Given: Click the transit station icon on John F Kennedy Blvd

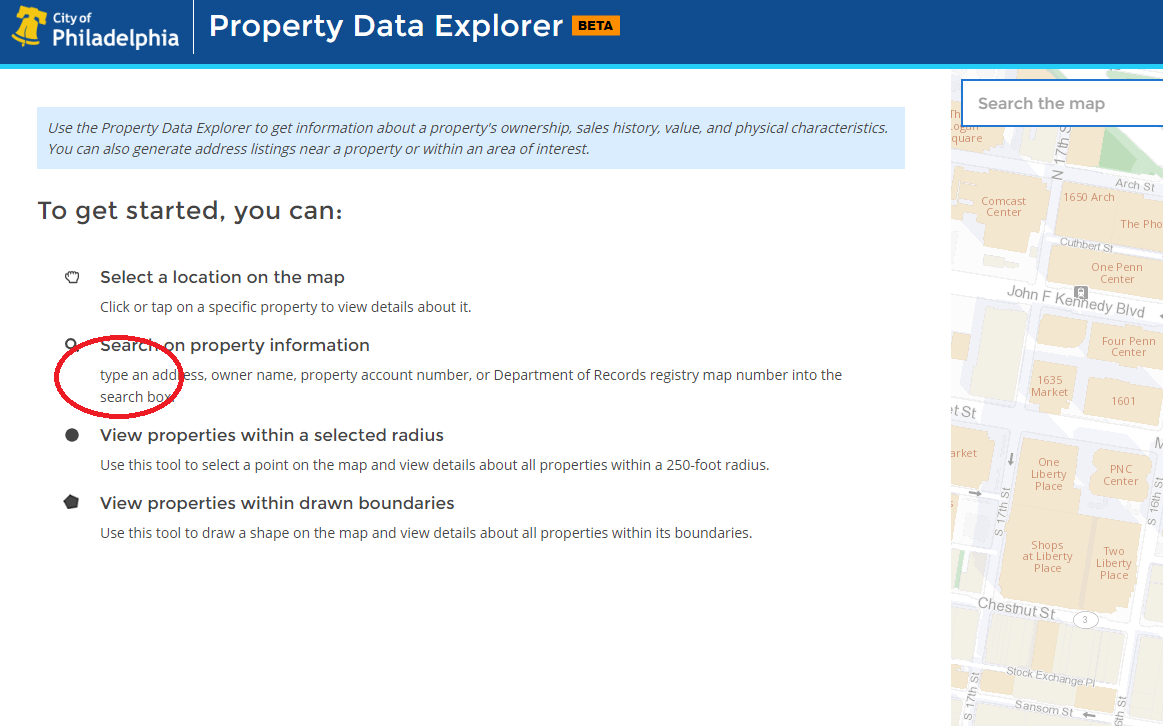Looking at the screenshot, I should coord(1081,293).
